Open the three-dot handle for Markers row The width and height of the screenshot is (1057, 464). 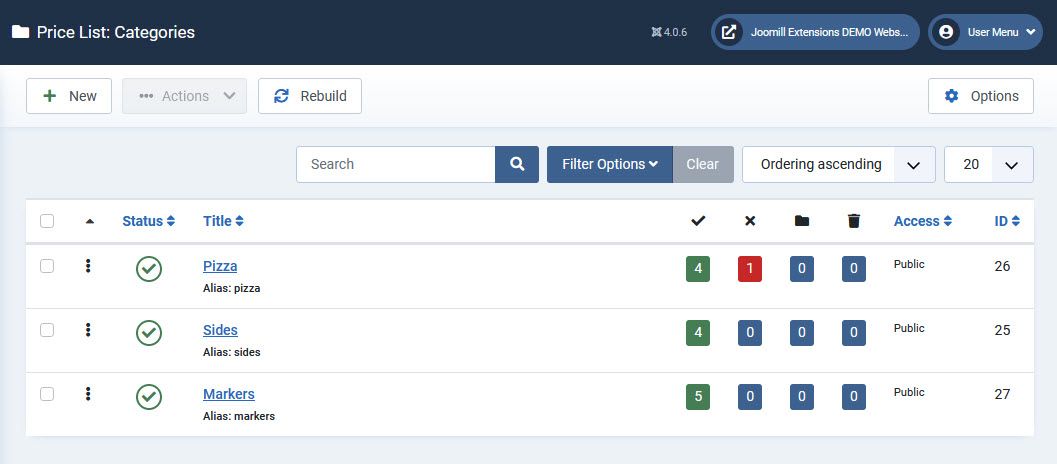[x=88, y=394]
